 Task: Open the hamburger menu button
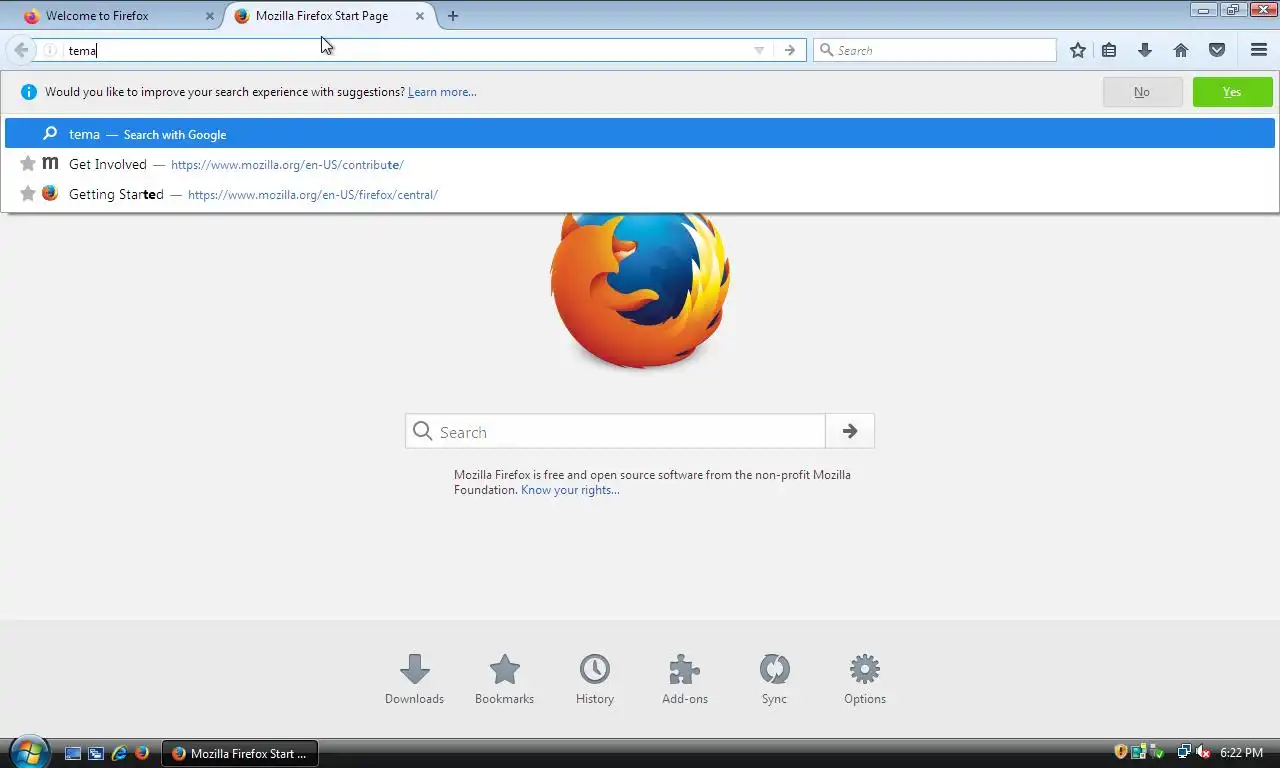(x=1259, y=50)
